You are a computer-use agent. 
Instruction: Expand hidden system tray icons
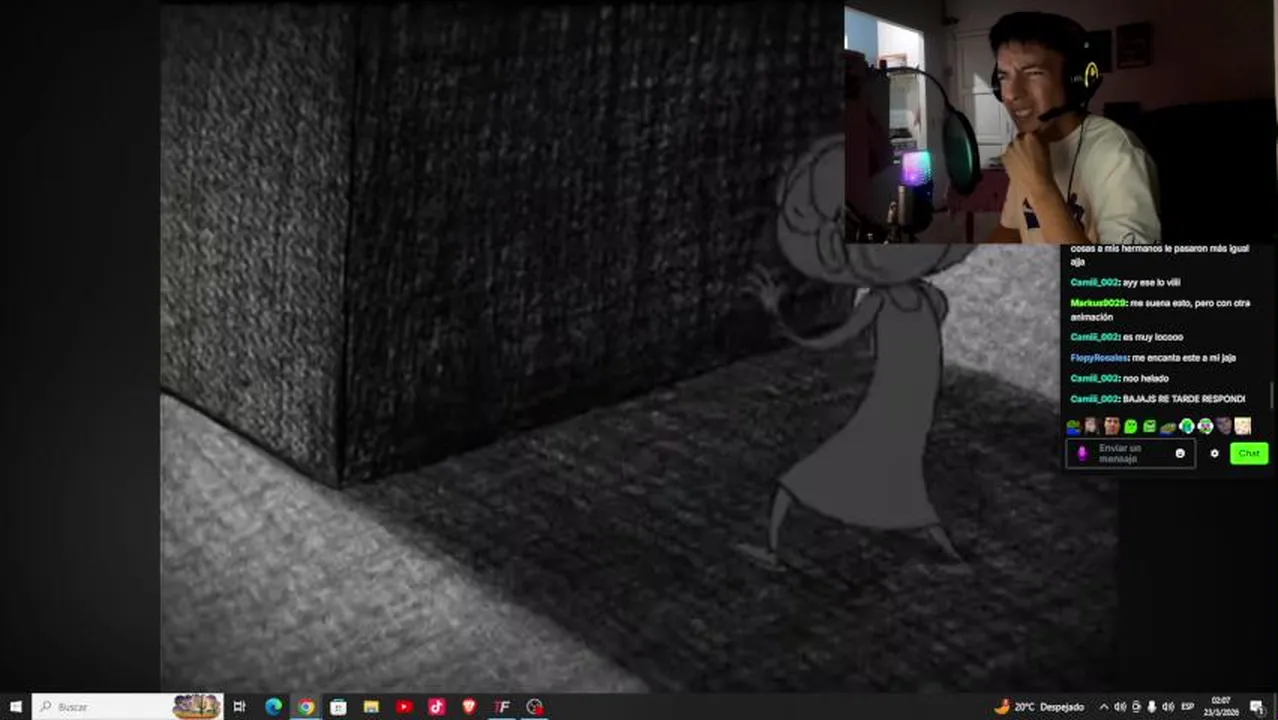1104,707
